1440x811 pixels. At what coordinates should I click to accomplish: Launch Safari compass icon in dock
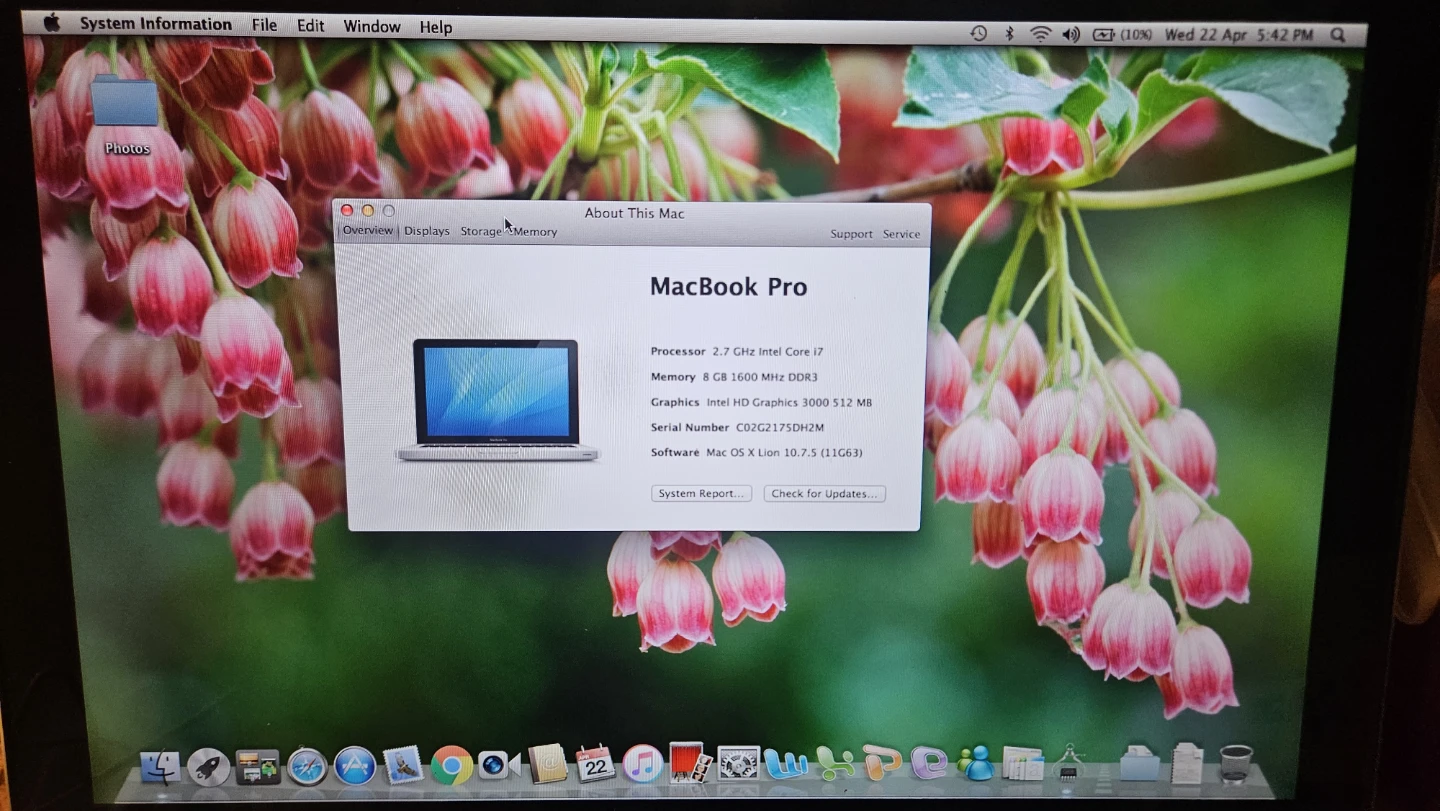307,767
